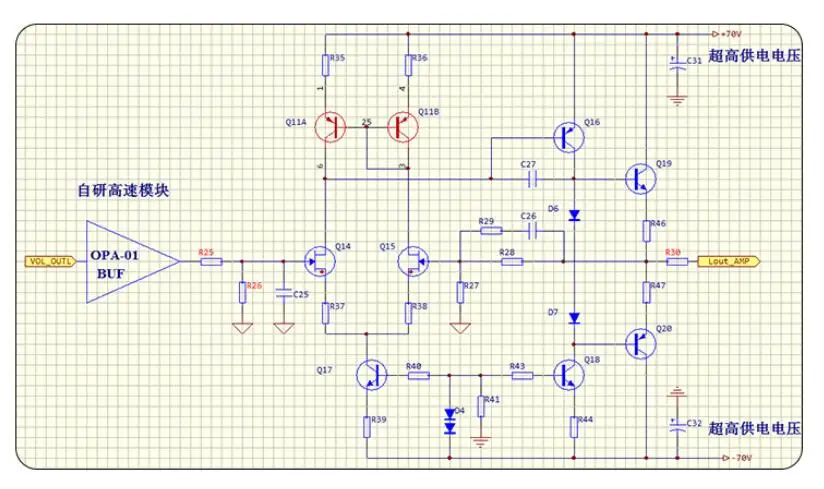Select resistor R38 symbol
The height and width of the screenshot is (489, 824).
tap(408, 313)
